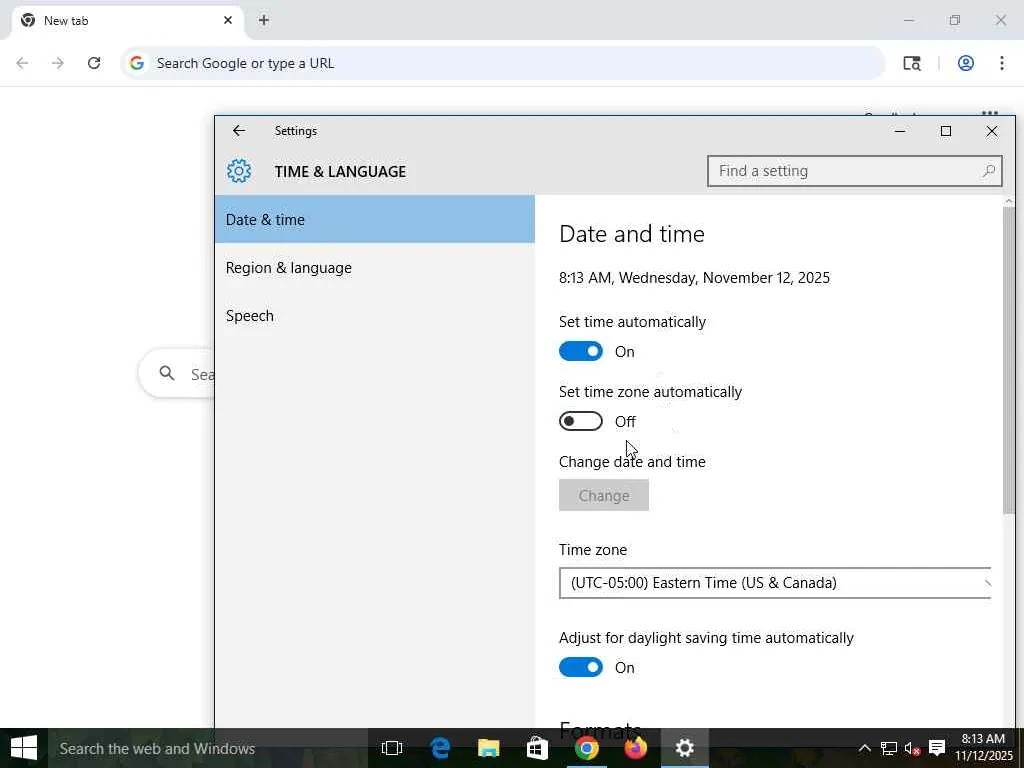The image size is (1024, 768).
Task: Click the magnifier in Google's page search box
Action: click(x=167, y=373)
